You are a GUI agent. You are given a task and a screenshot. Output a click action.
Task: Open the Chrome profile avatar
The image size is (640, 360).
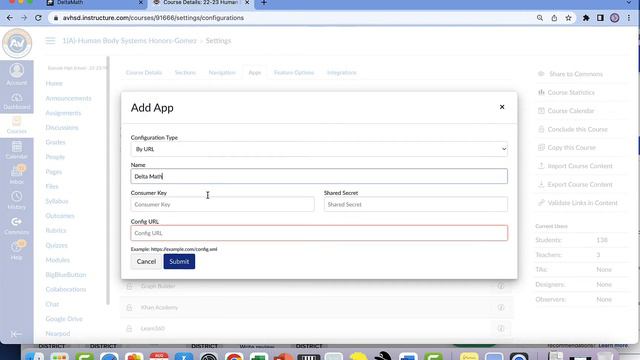tap(614, 18)
